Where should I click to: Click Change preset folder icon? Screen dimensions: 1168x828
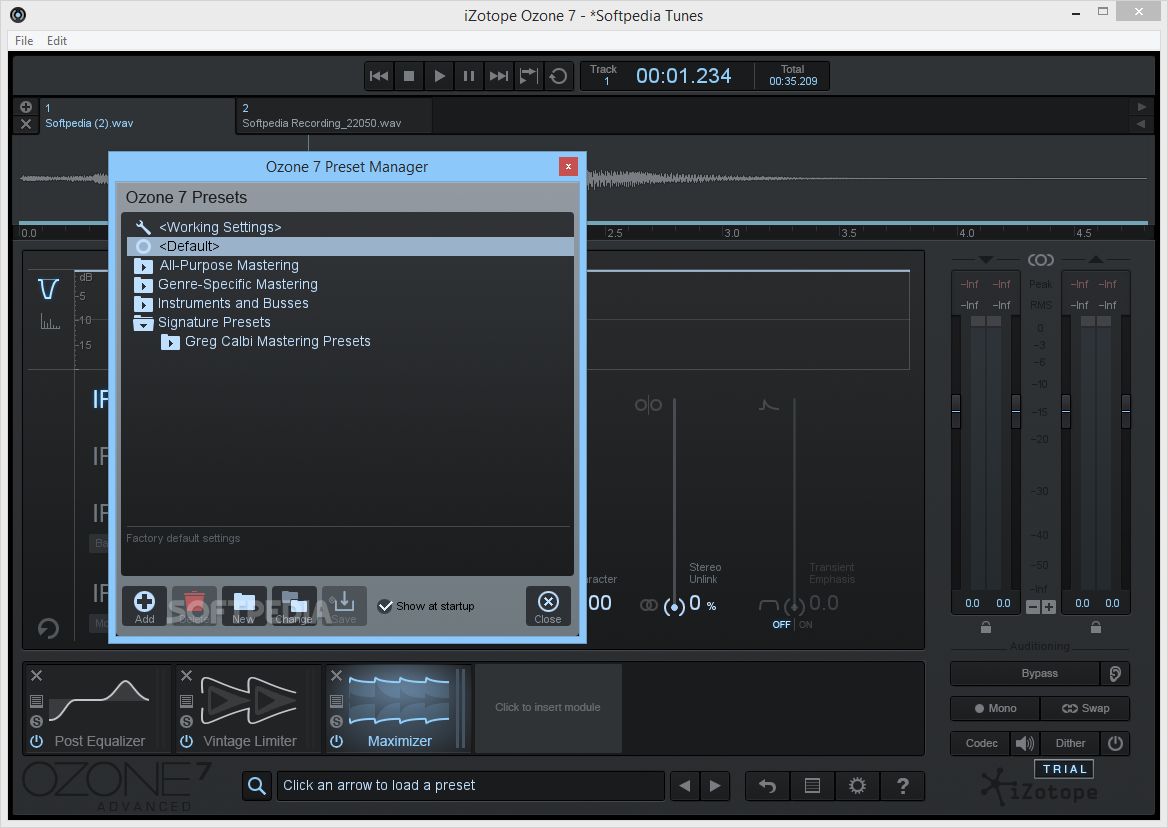pyautogui.click(x=294, y=606)
